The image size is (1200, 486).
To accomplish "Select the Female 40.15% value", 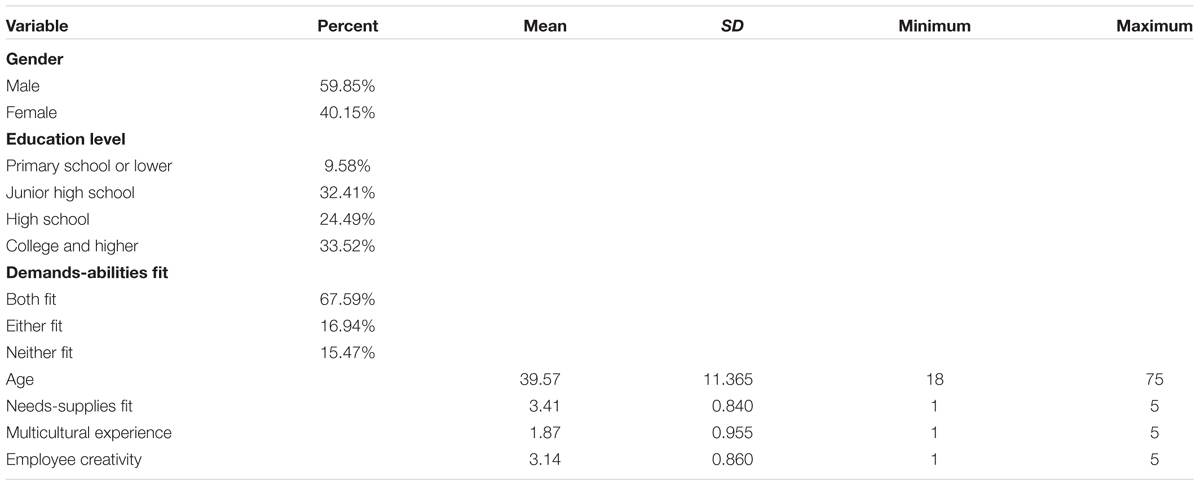I will click(347, 113).
